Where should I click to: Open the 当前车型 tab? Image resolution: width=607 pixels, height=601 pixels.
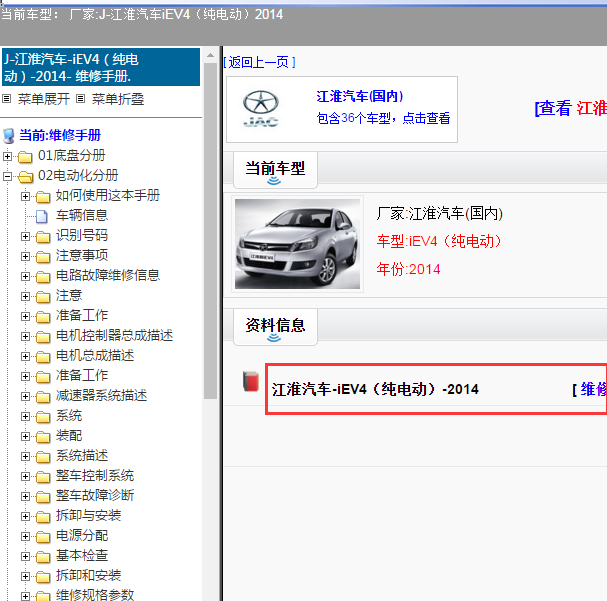pyautogui.click(x=275, y=170)
